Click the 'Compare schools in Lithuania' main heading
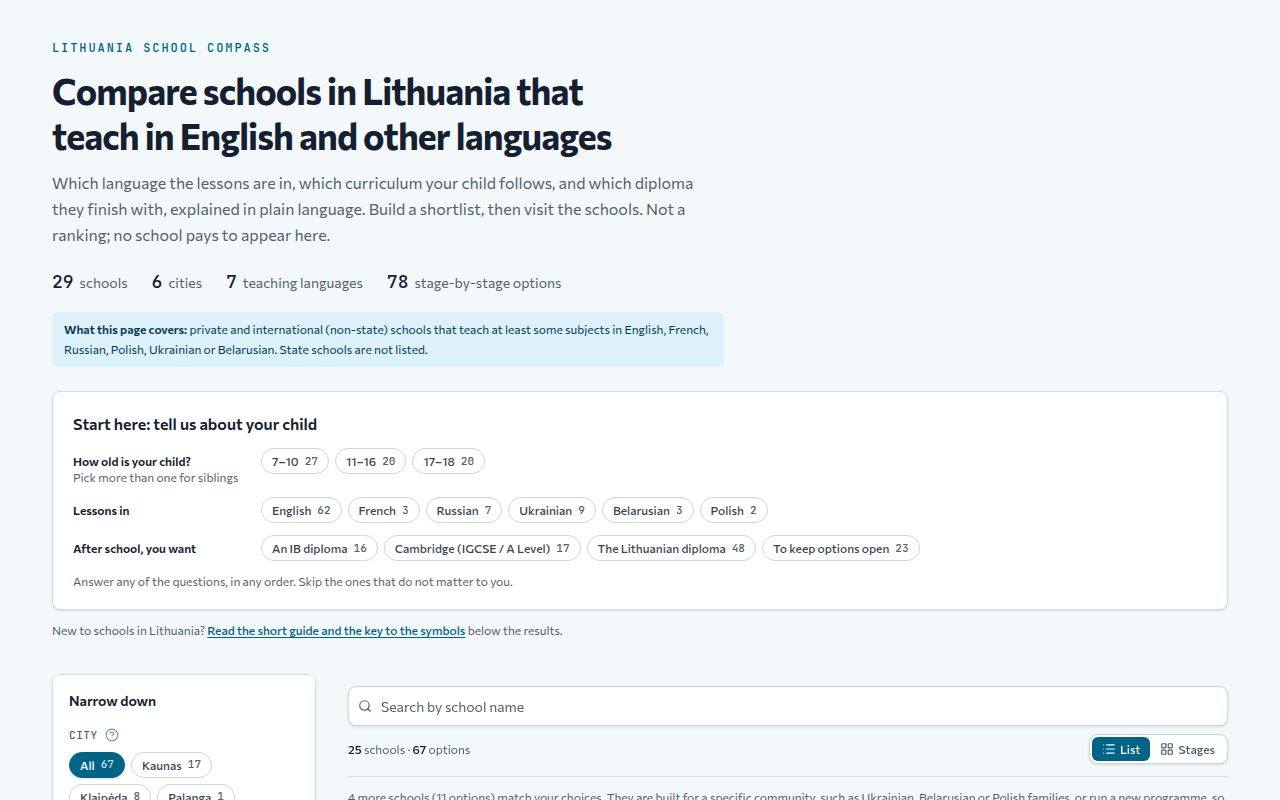 [x=332, y=115]
